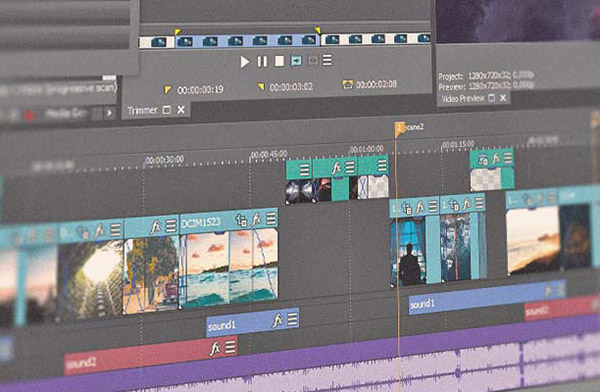
Task: Open menu of red sound2 audio clip
Action: tap(230, 347)
